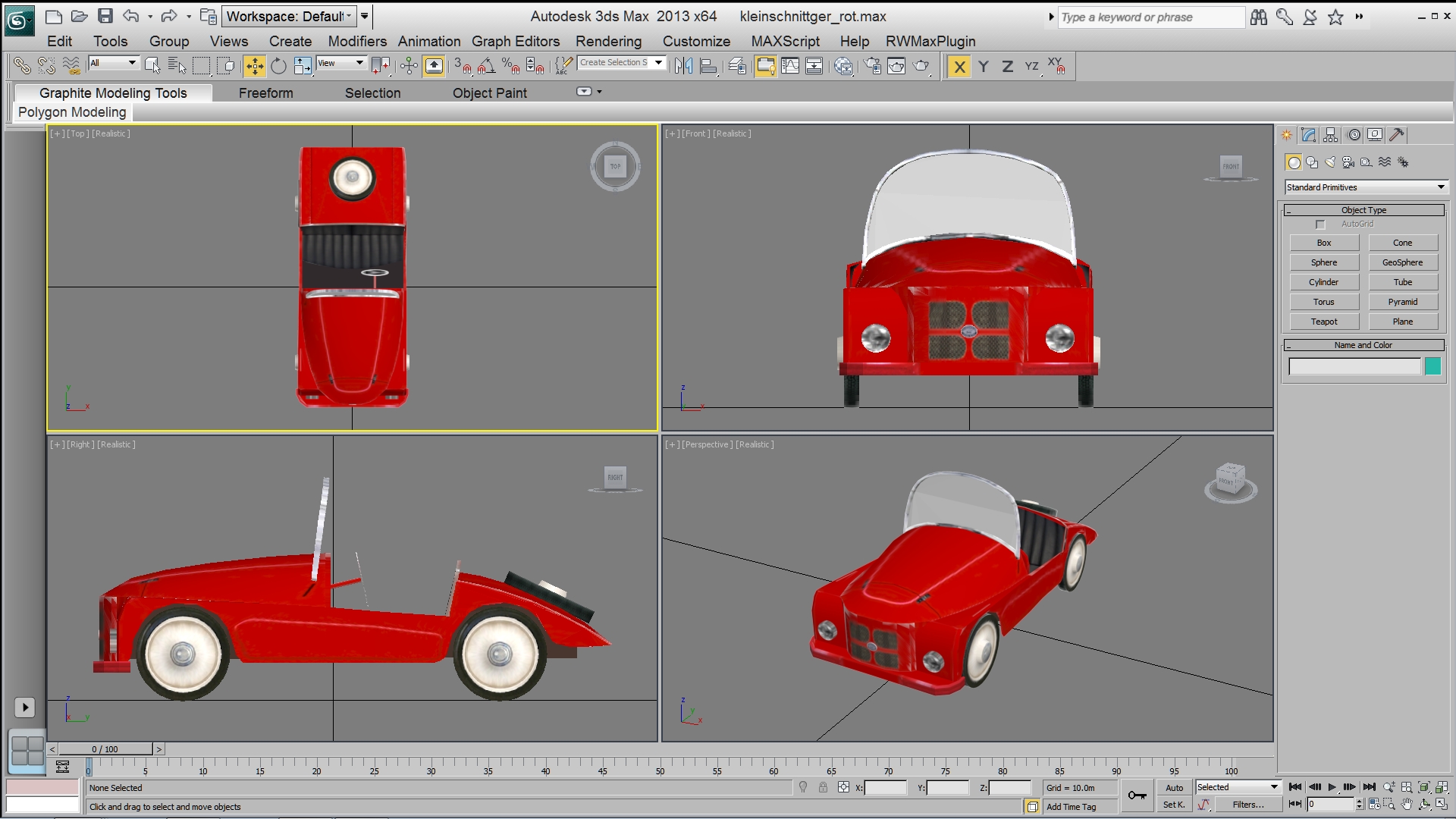Open the Modifiers menu
The height and width of the screenshot is (819, 1456).
coord(357,42)
